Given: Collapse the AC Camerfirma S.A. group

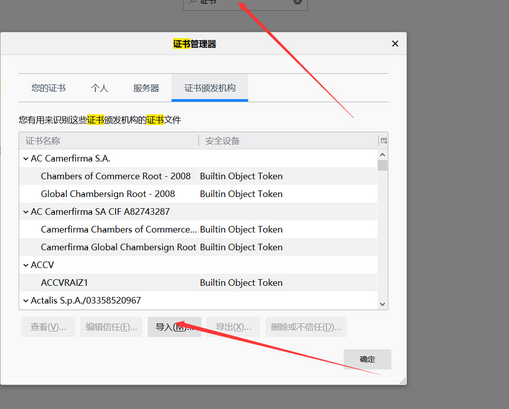Looking at the screenshot, I should [26, 159].
